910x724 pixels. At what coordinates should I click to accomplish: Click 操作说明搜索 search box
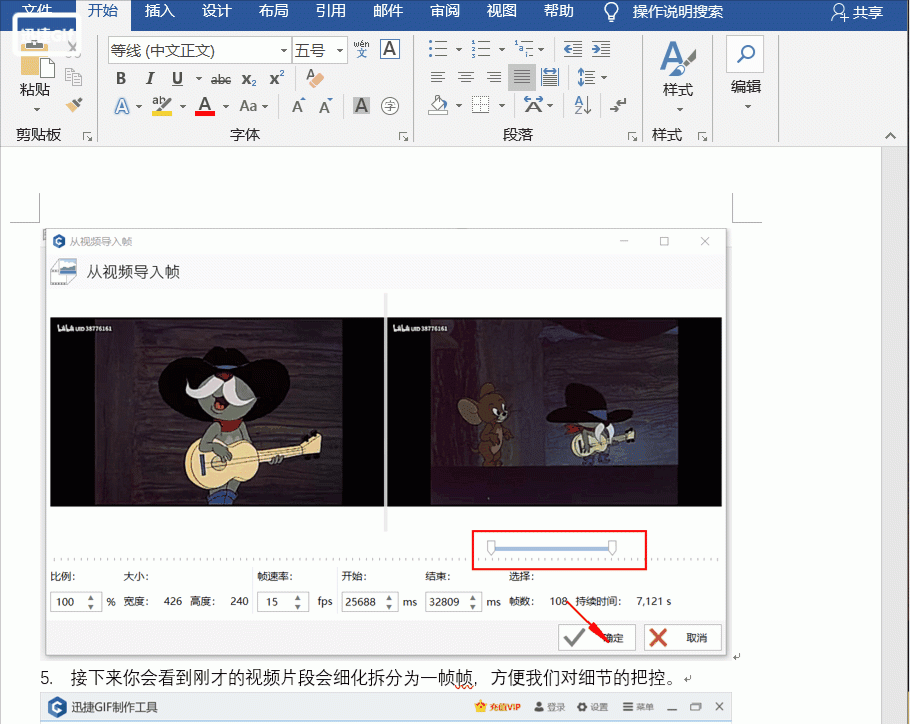coord(677,12)
